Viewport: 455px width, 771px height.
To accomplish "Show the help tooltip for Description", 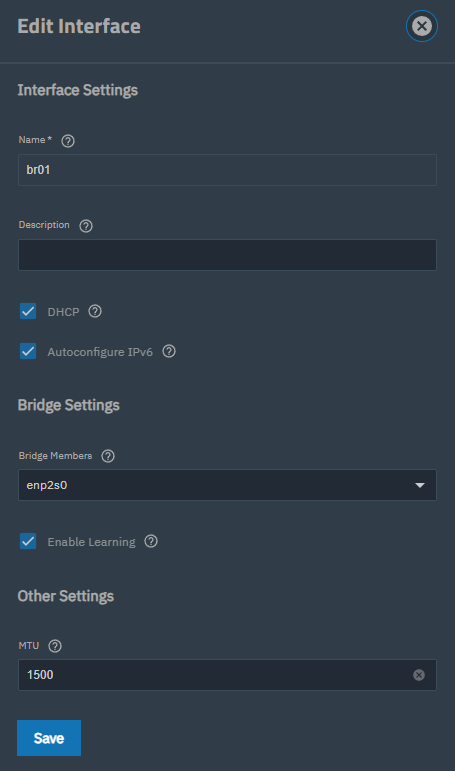I will click(x=86, y=226).
